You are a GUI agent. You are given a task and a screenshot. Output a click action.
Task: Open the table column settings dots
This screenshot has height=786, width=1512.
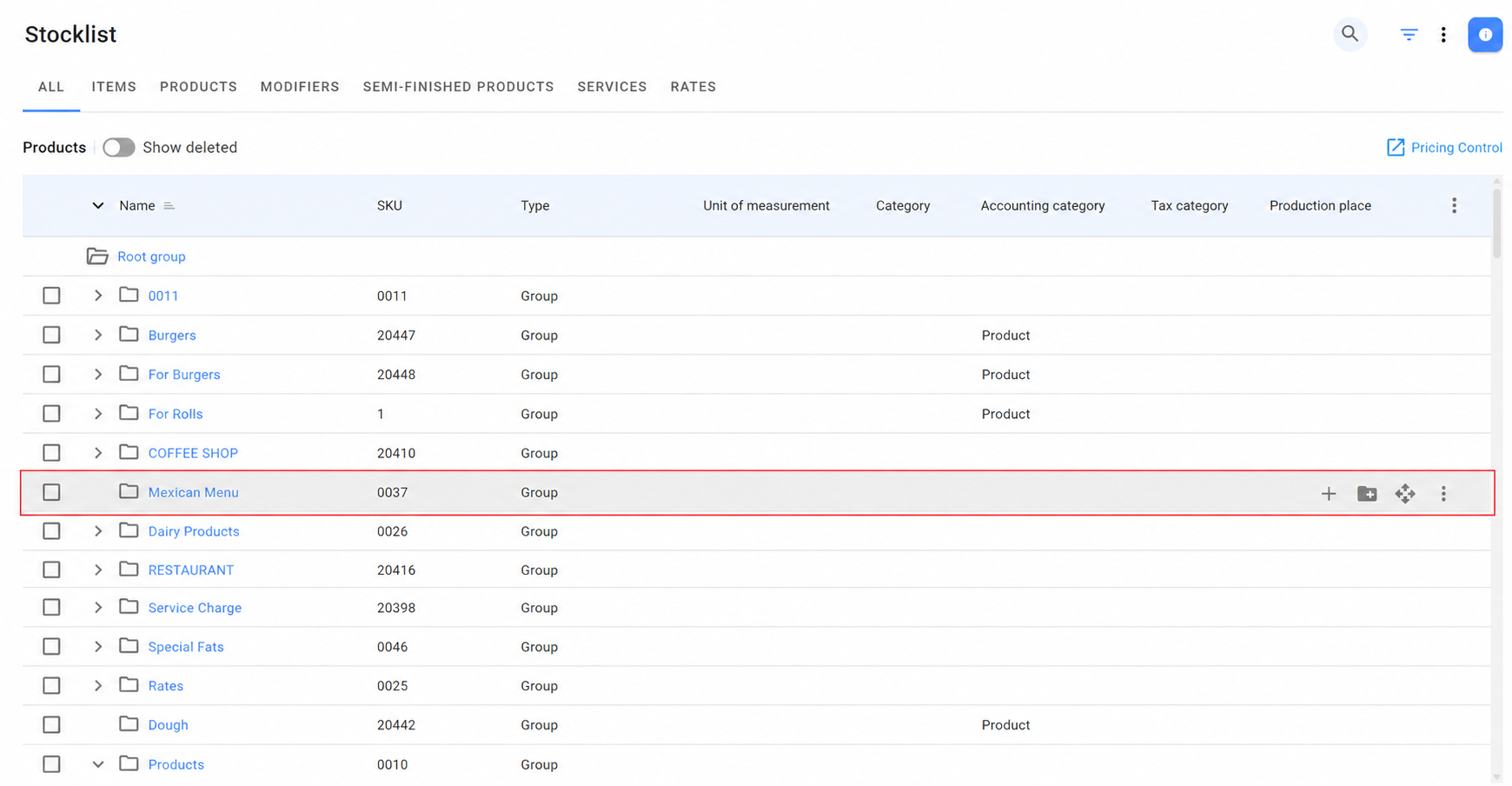1454,206
